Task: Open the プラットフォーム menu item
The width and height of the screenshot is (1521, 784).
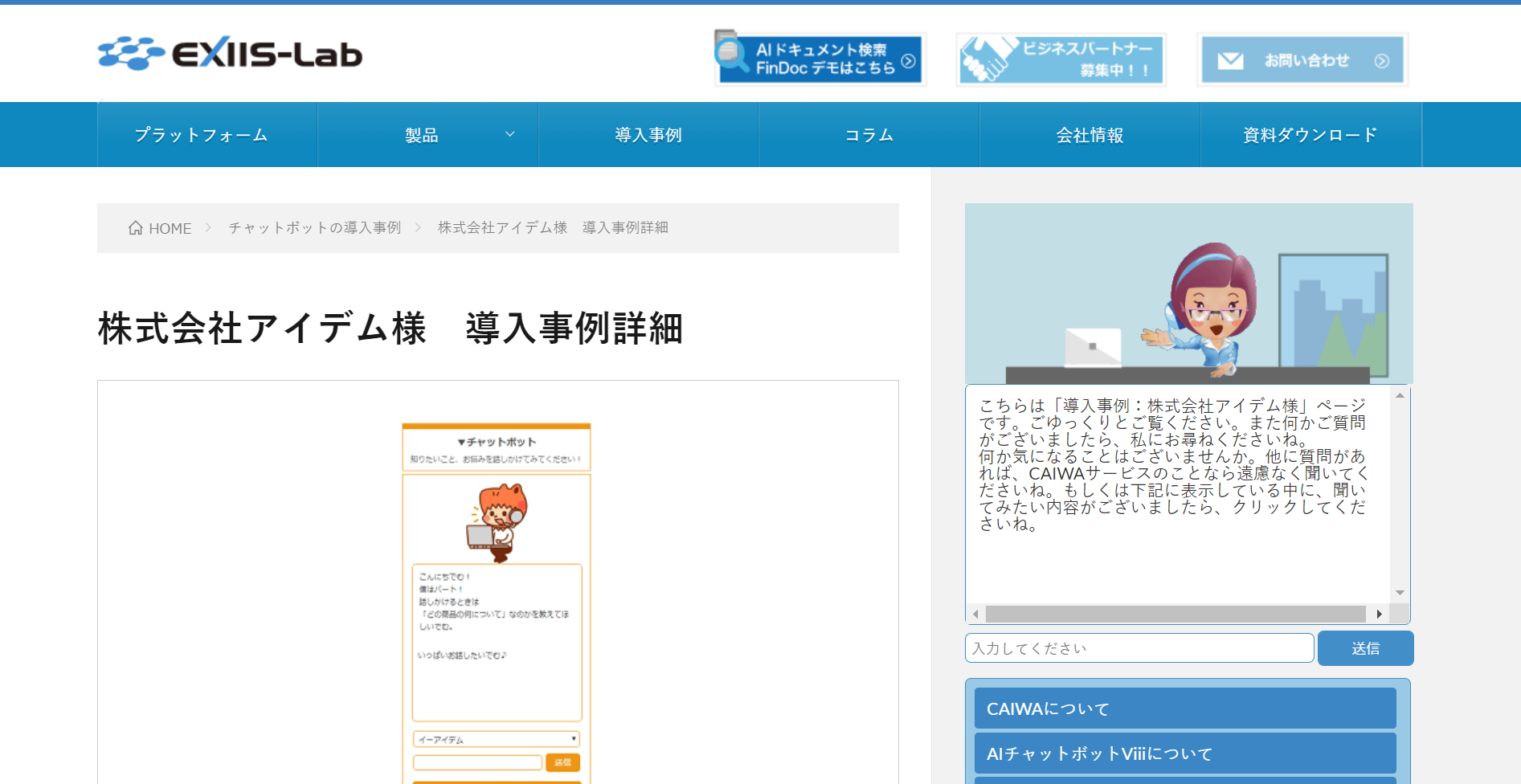Action: click(201, 135)
